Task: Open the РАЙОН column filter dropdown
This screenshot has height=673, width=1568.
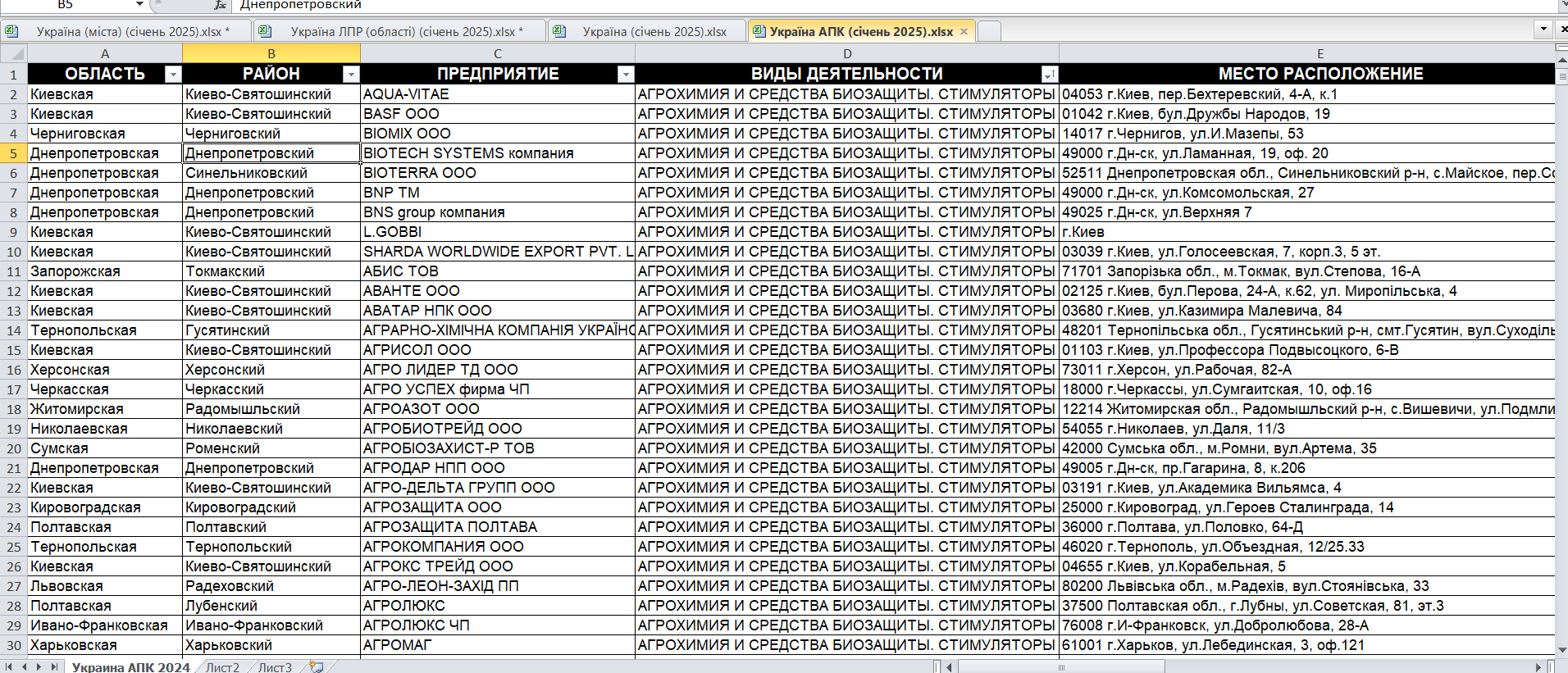Action: 351,75
